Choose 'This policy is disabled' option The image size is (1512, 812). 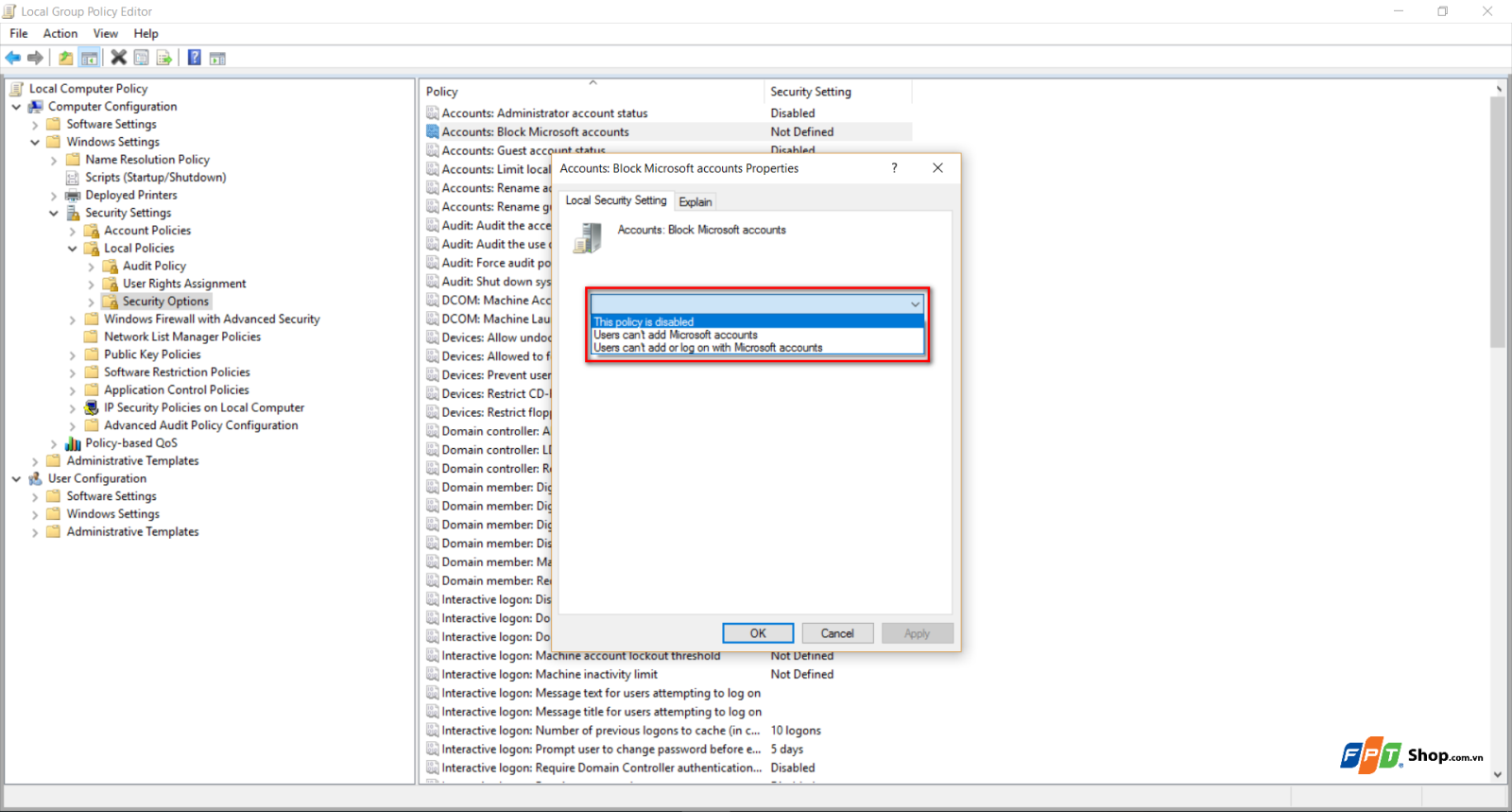(757, 321)
